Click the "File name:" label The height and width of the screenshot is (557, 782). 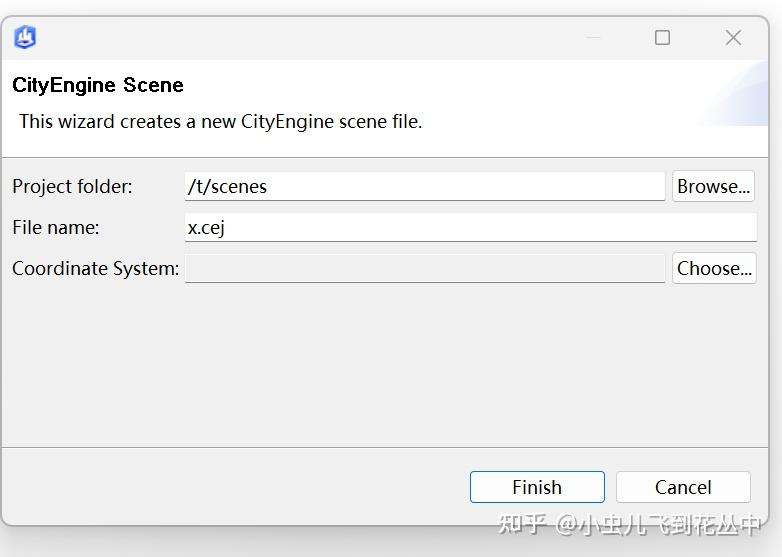(56, 227)
